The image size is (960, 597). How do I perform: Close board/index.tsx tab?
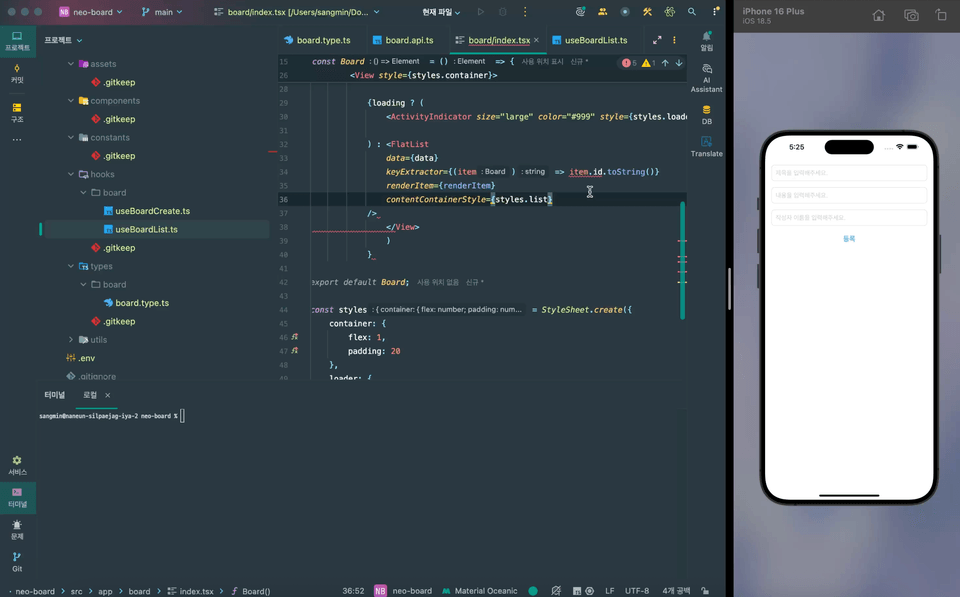tap(536, 40)
